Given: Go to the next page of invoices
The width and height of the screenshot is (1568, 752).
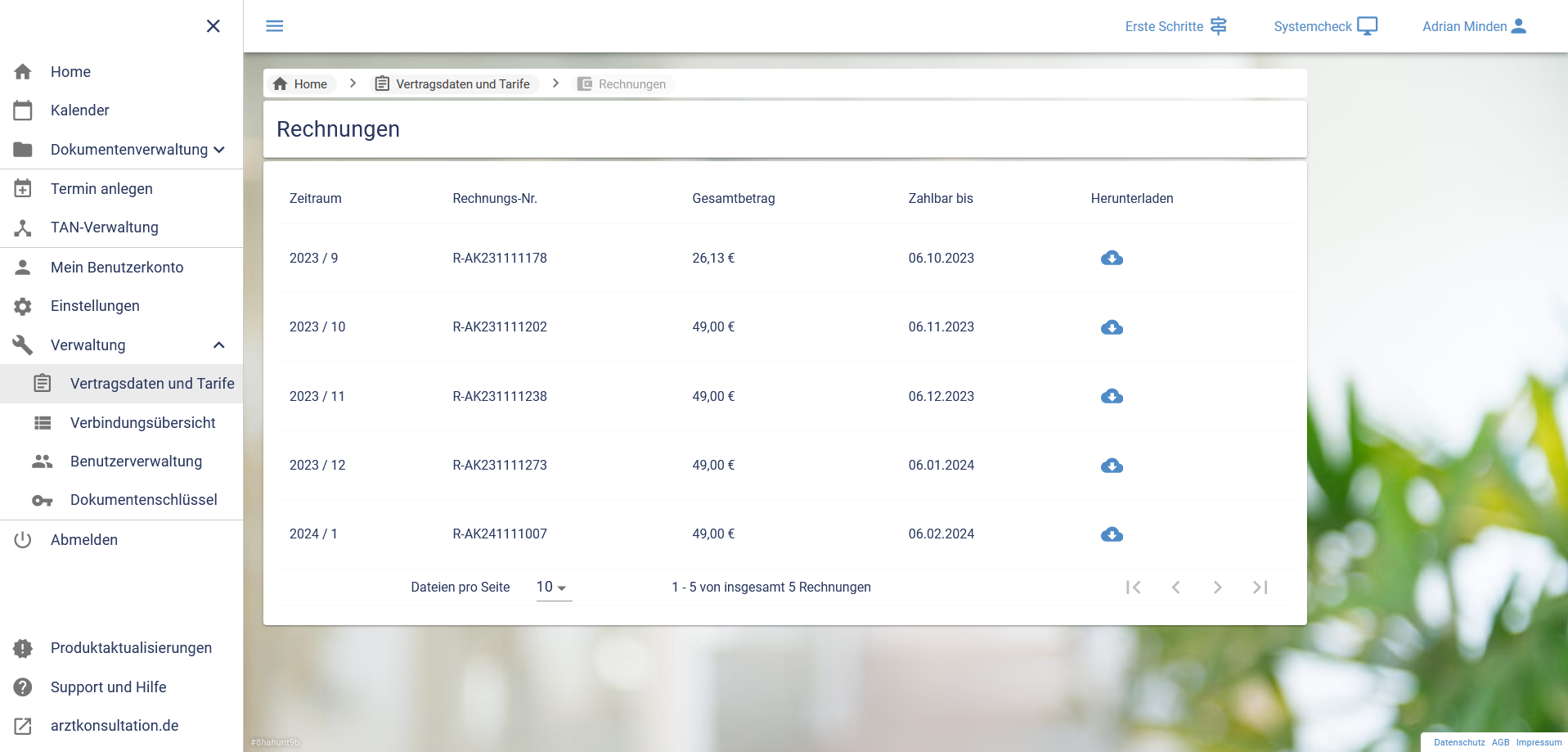Looking at the screenshot, I should (1218, 588).
